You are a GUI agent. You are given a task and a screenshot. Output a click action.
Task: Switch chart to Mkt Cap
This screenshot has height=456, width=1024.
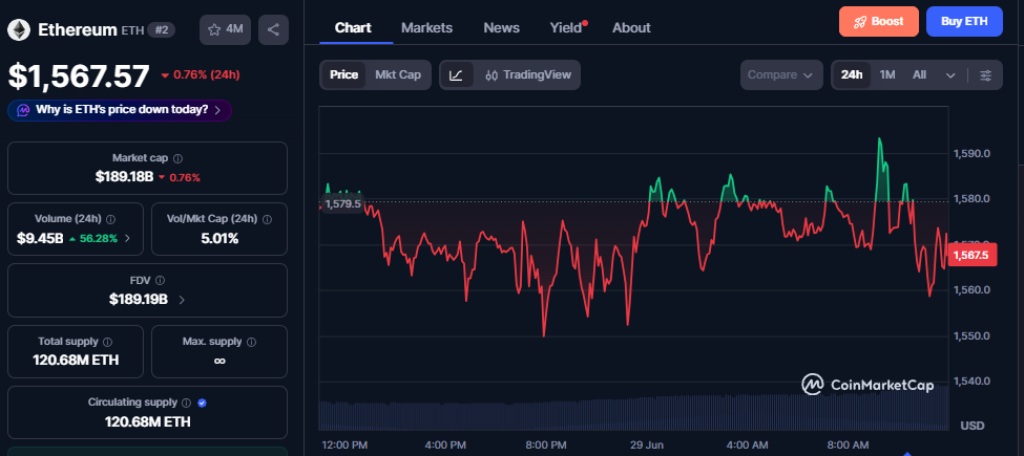[x=398, y=75]
